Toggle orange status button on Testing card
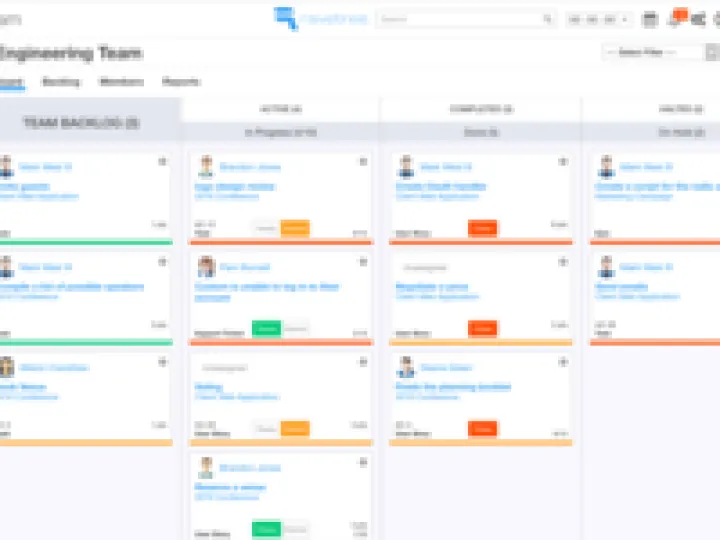 295,428
